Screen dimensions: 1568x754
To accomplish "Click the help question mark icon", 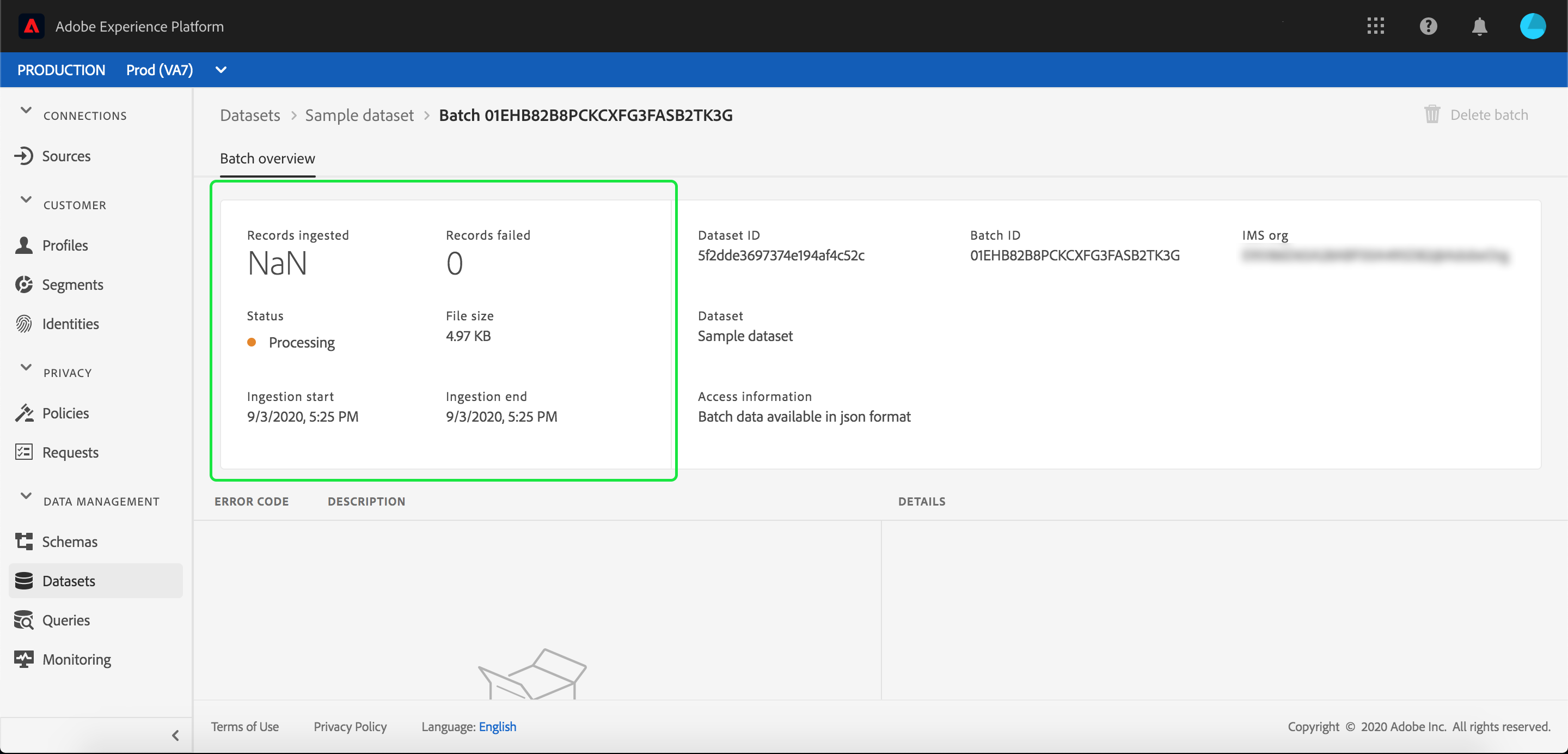I will coord(1428,26).
